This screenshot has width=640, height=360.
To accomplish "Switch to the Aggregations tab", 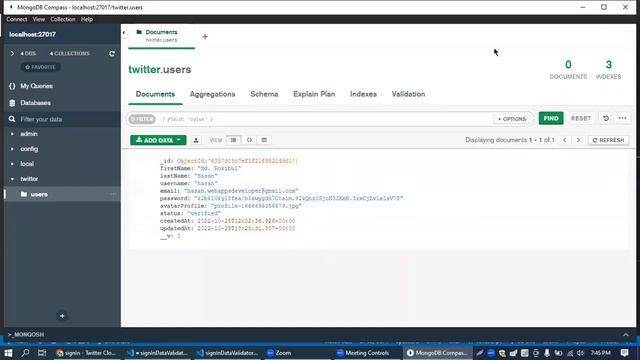I will 212,94.
